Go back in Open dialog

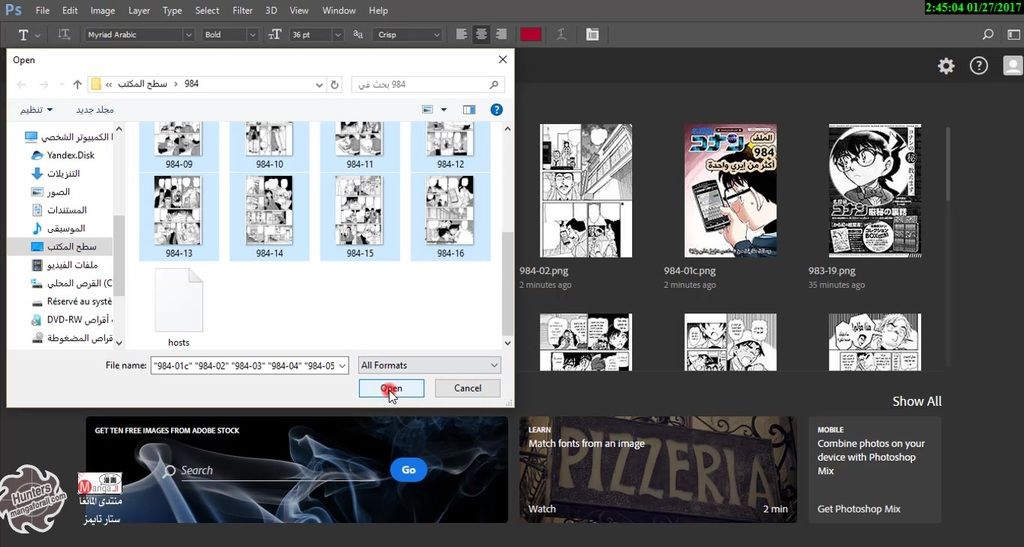pos(22,84)
